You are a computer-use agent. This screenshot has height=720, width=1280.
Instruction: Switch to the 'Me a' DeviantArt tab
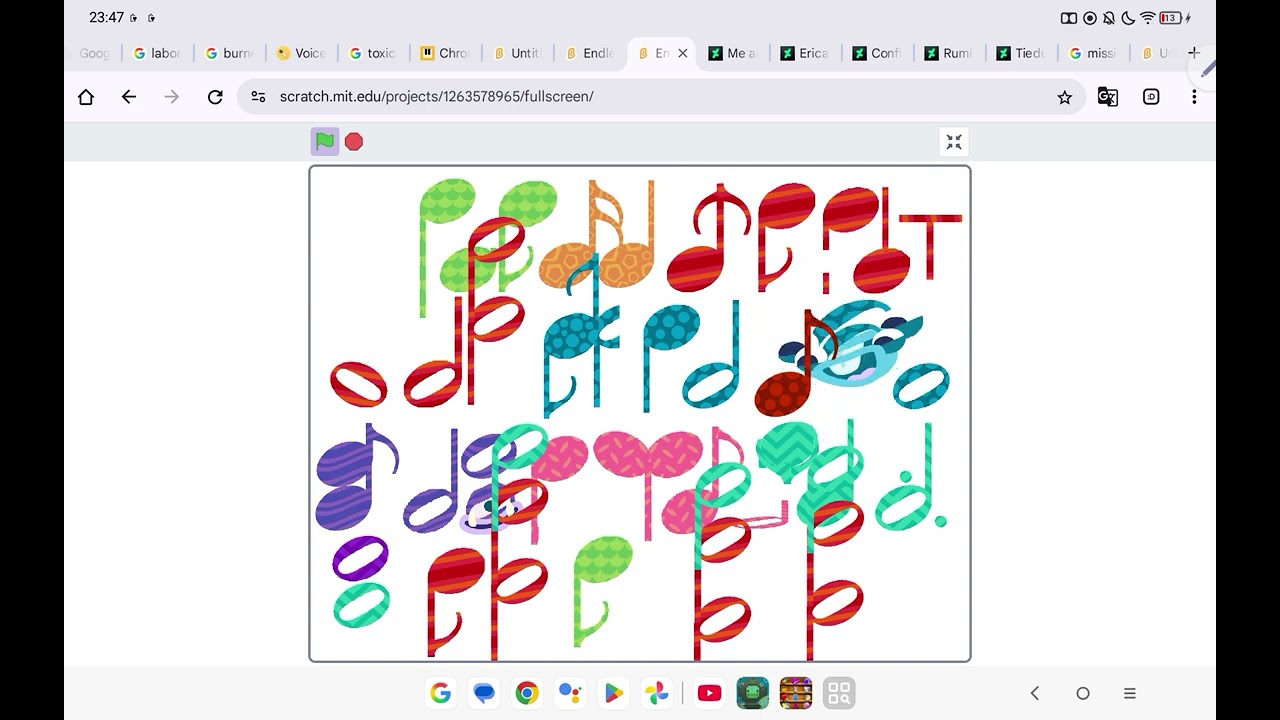[x=734, y=53]
